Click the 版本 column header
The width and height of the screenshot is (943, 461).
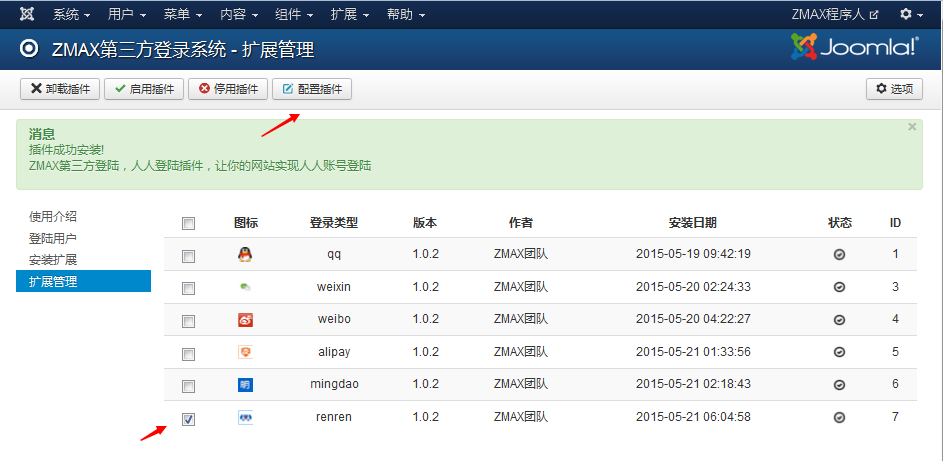[425, 223]
